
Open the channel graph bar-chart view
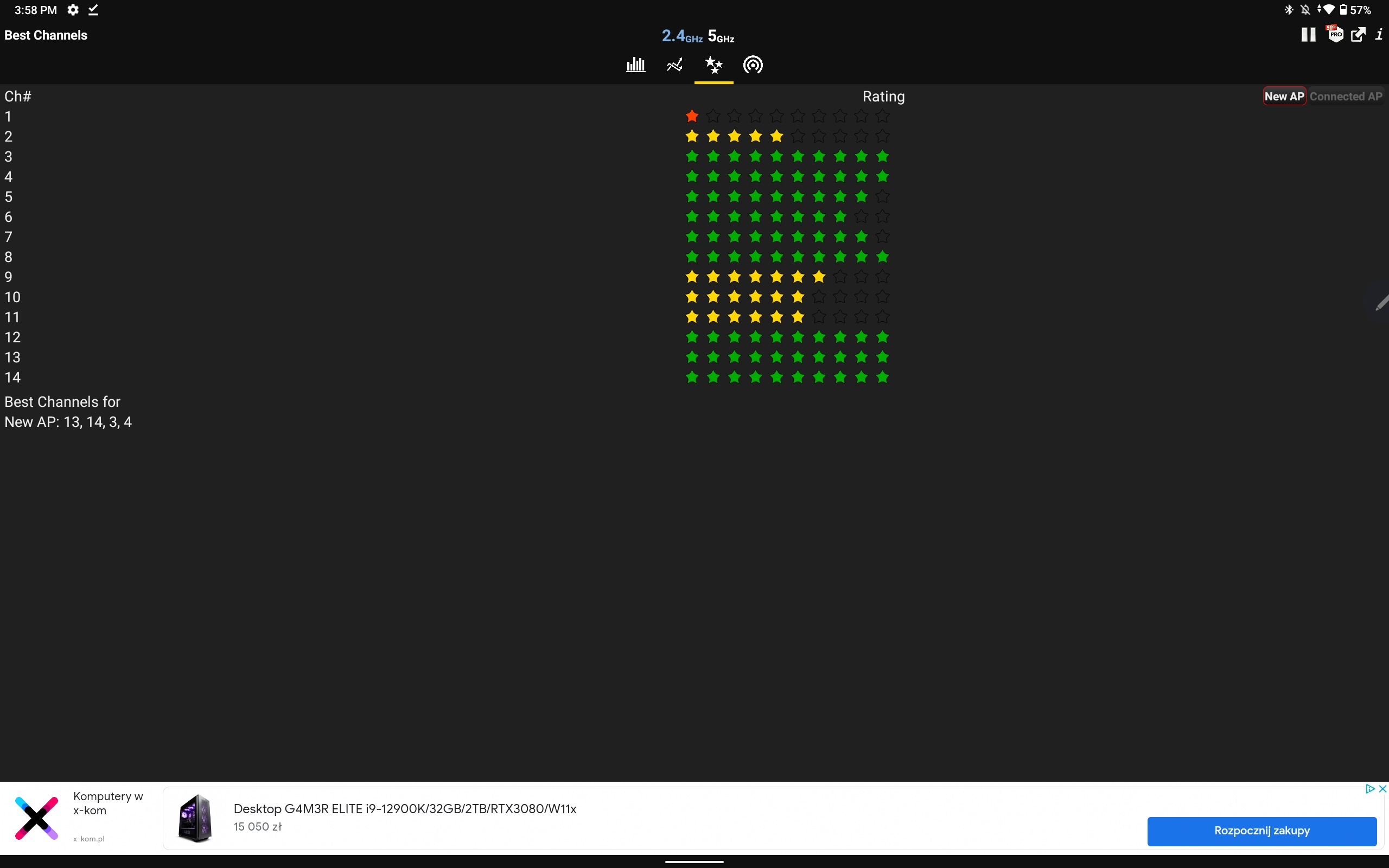[x=635, y=65]
